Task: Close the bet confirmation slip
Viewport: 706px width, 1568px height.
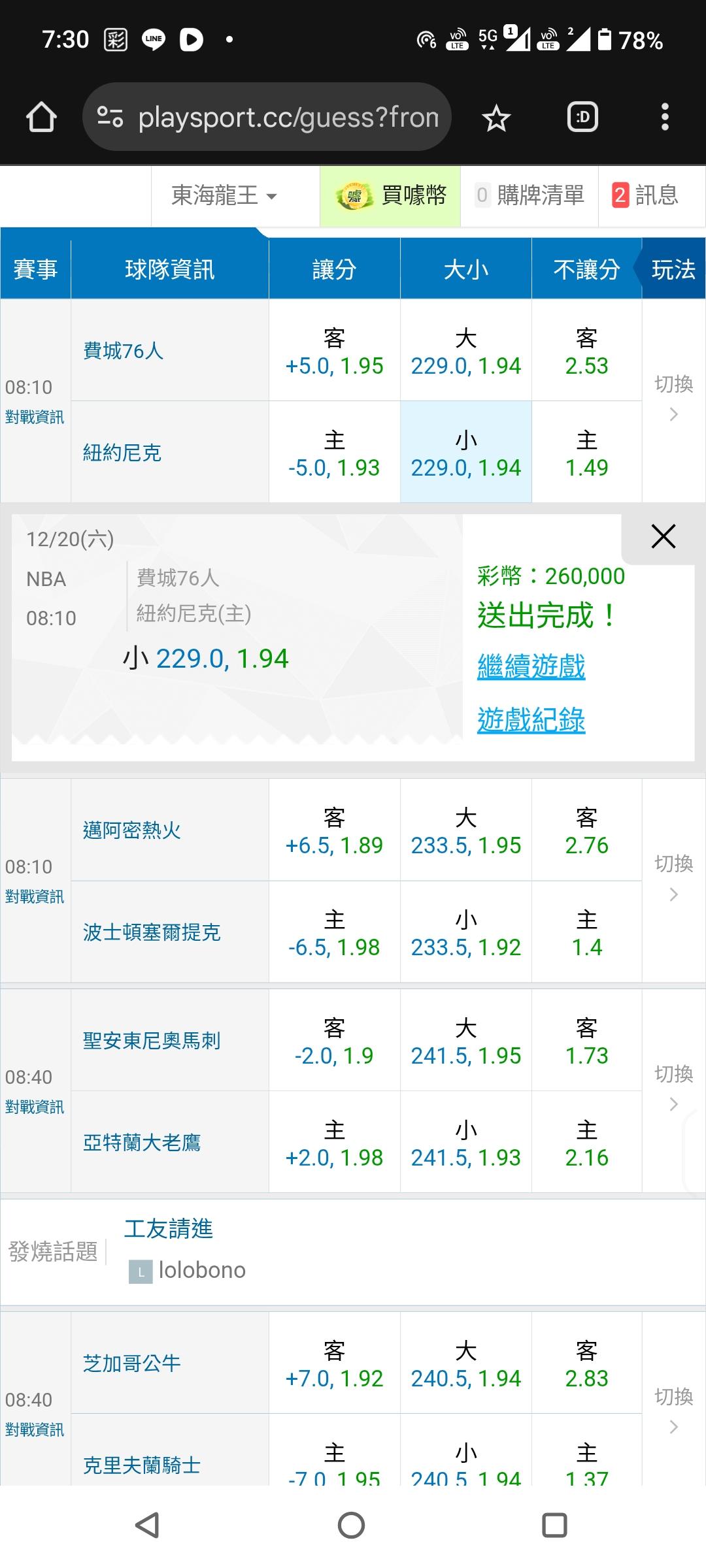Action: 663,536
